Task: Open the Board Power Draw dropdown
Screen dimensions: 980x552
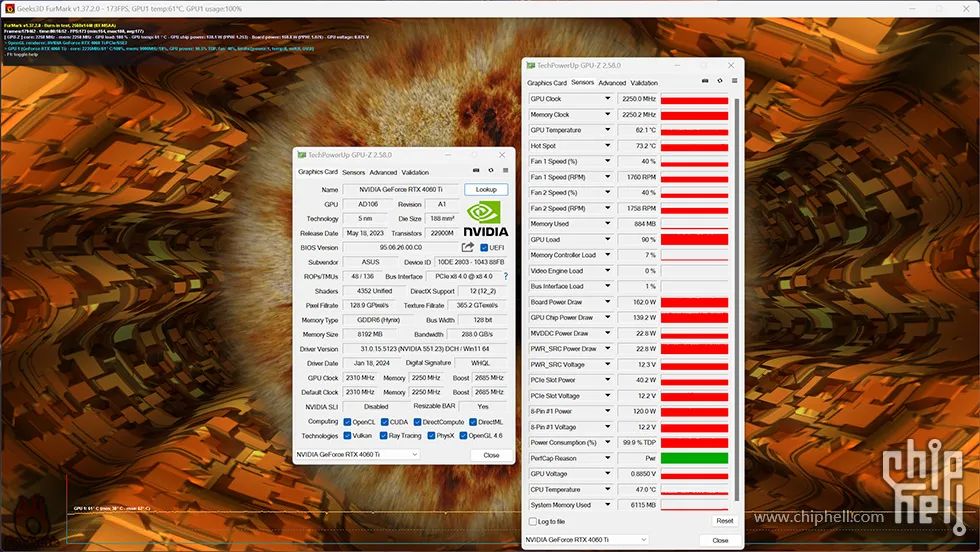Action: point(607,302)
